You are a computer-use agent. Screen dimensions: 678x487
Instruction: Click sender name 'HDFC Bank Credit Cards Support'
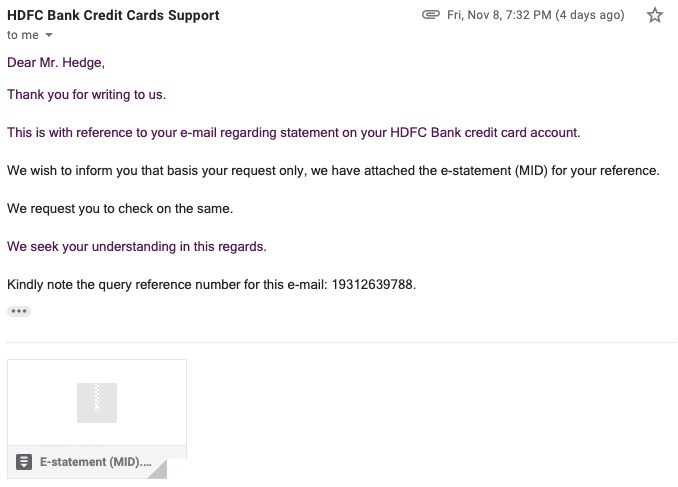113,15
